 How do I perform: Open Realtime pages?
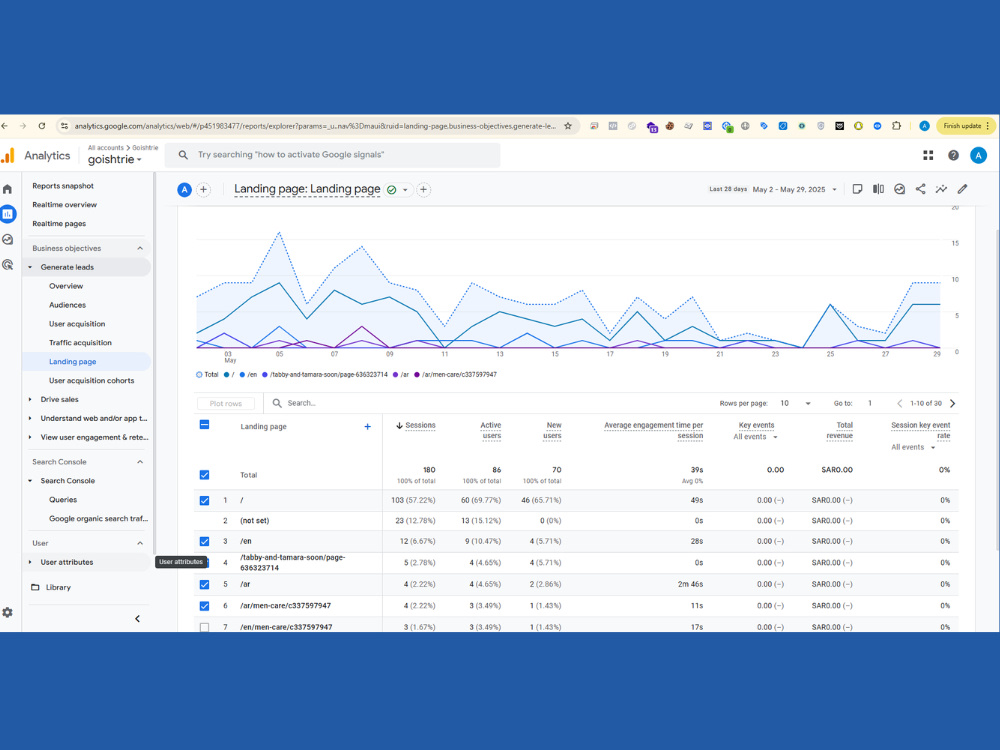tap(59, 223)
